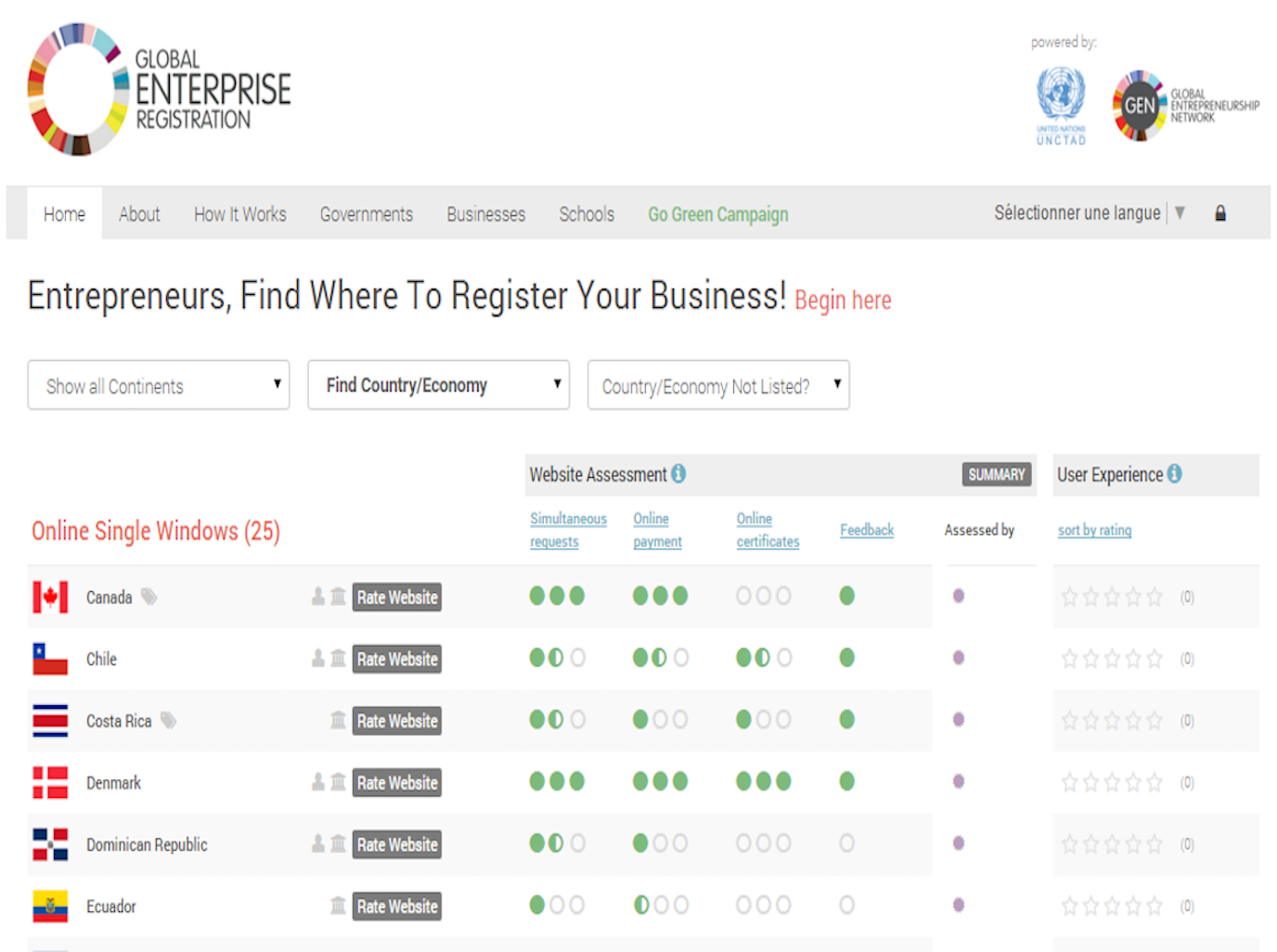Open the Go Green Campaign page
The height and width of the screenshot is (952, 1277).
tap(717, 214)
